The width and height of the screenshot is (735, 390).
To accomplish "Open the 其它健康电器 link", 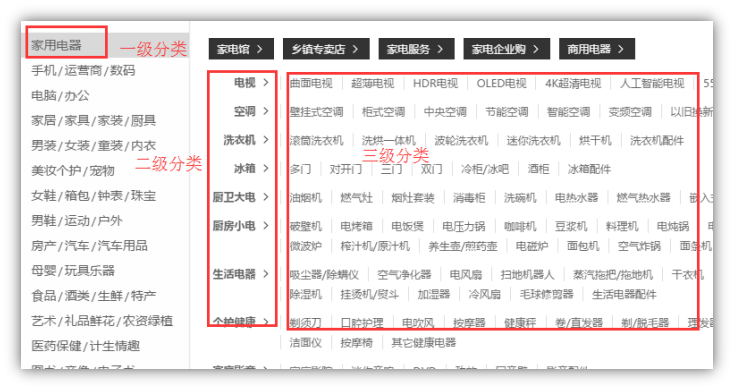I will click(x=424, y=343).
